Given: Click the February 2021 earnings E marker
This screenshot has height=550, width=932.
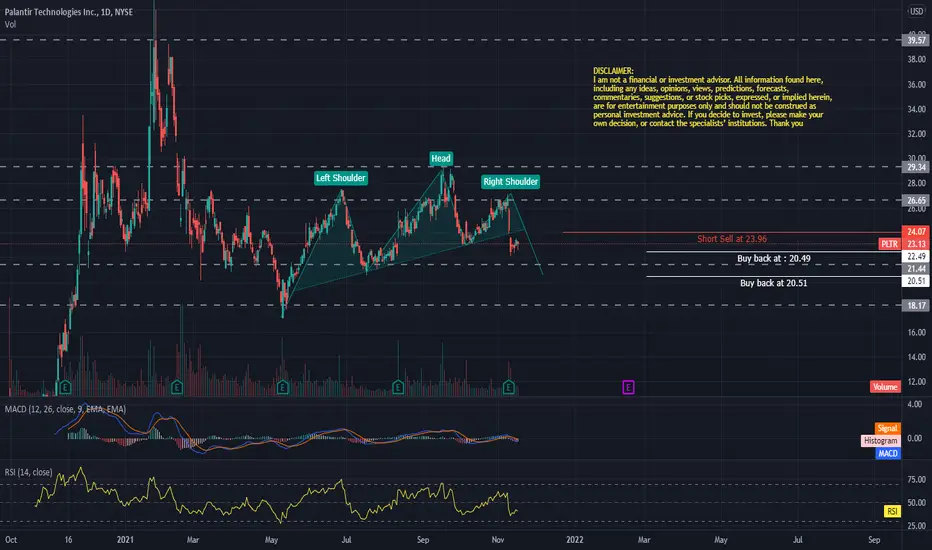Looking at the screenshot, I should point(177,388).
